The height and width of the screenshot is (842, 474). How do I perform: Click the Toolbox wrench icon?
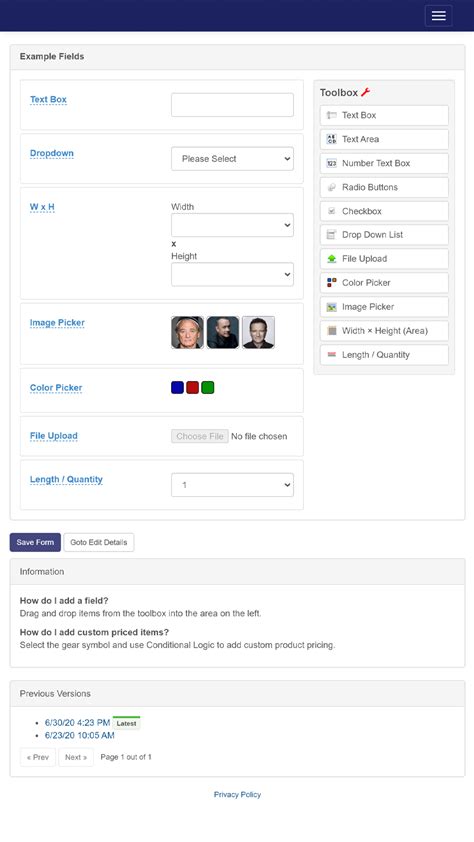[x=366, y=92]
